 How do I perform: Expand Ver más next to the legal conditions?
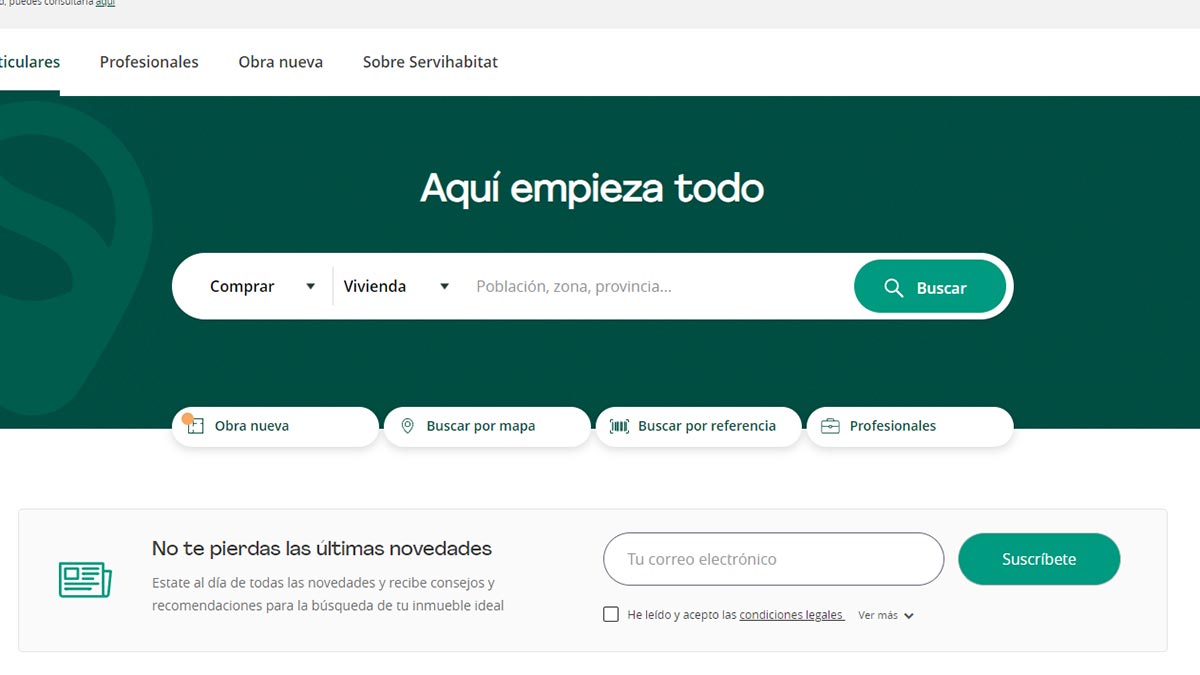pyautogui.click(x=885, y=615)
